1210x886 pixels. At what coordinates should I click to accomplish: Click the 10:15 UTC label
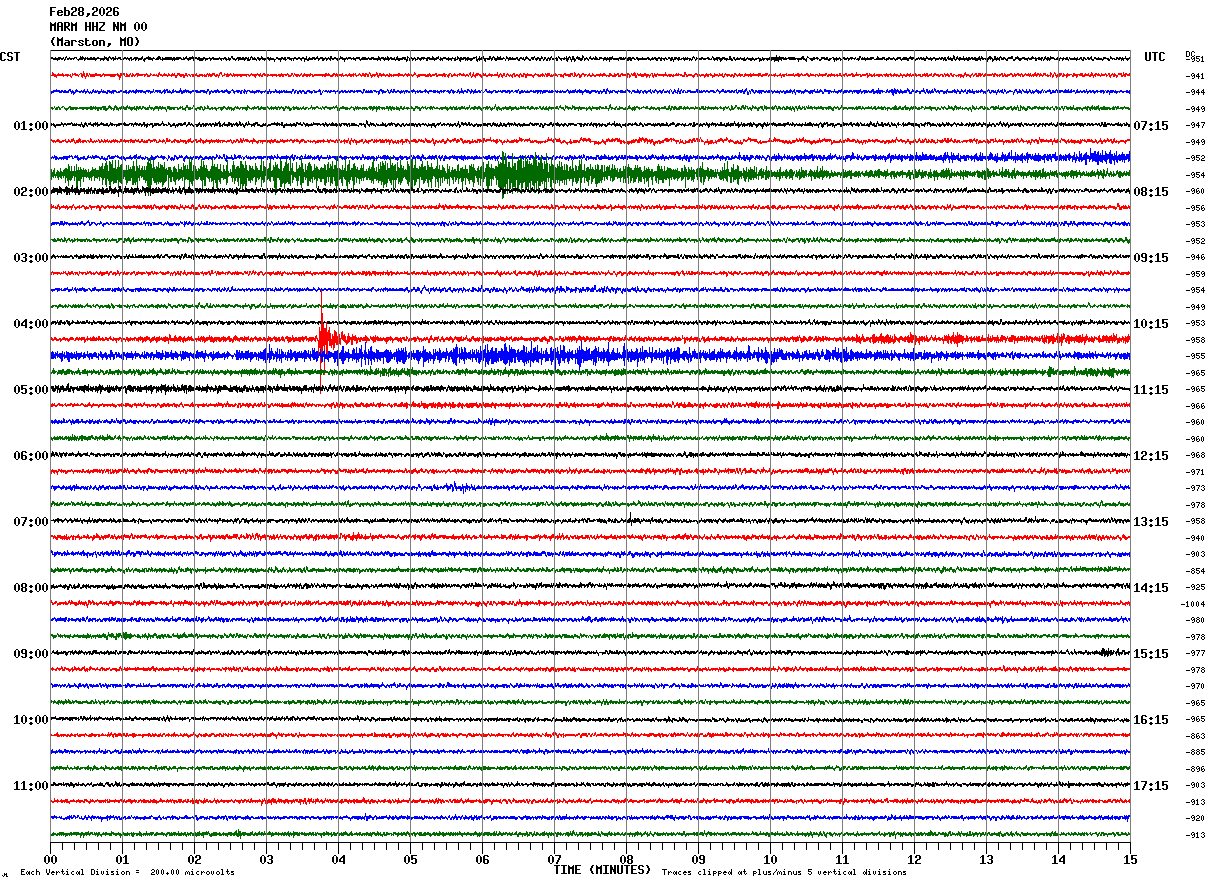(1150, 324)
